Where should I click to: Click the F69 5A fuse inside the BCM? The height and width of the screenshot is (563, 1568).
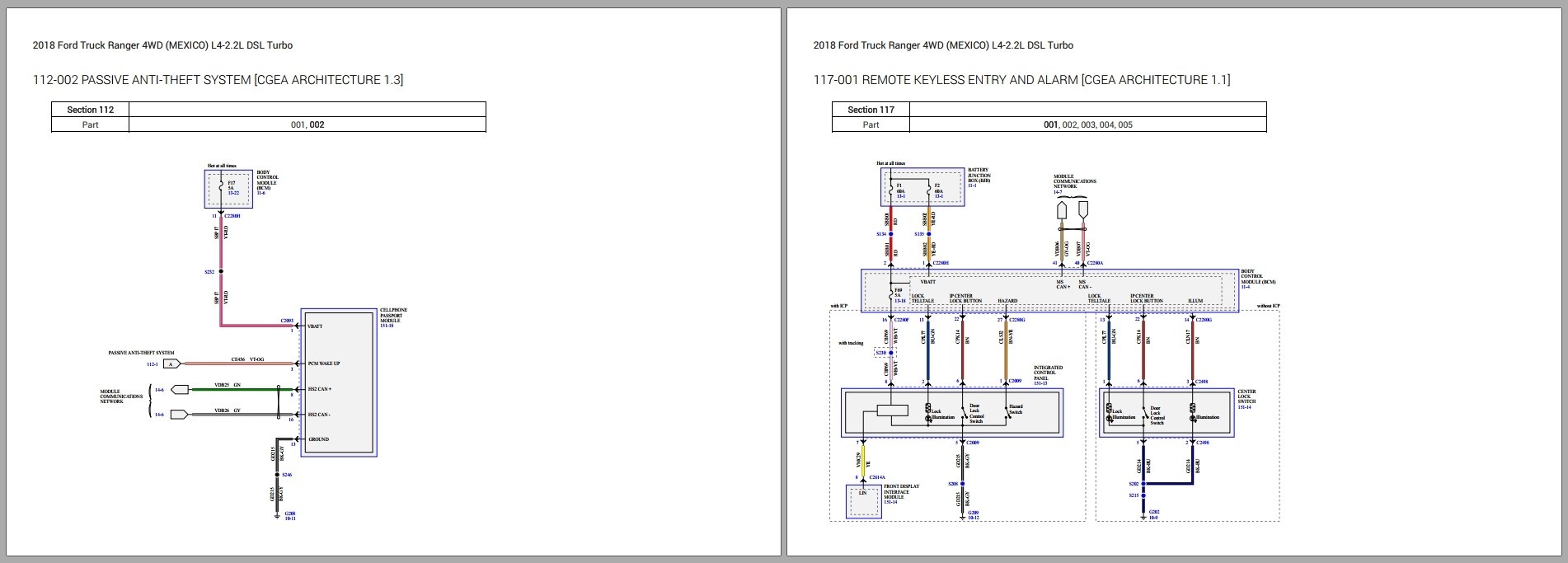tap(890, 296)
